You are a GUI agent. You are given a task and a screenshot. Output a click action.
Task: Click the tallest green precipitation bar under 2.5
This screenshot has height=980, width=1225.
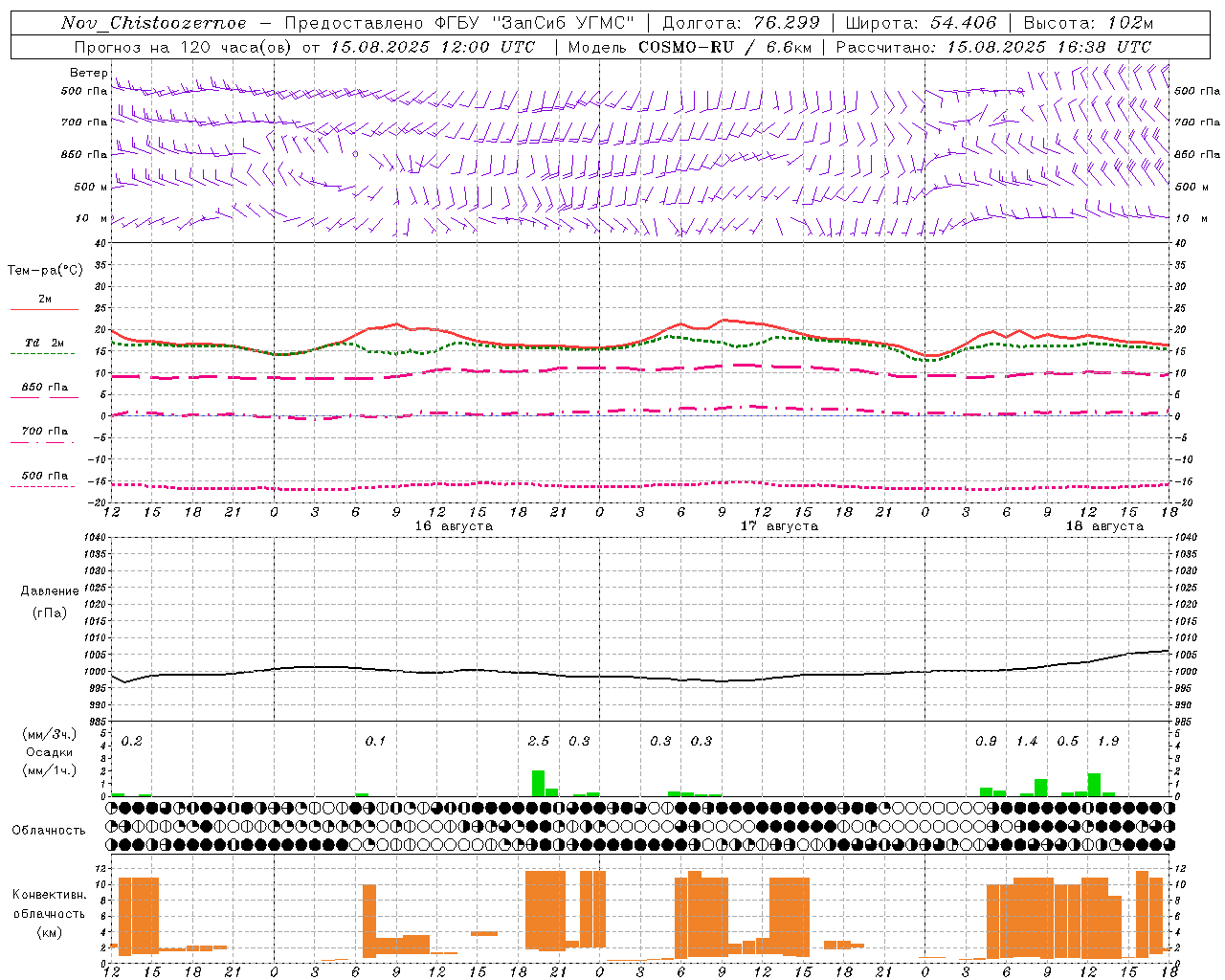pos(539,783)
